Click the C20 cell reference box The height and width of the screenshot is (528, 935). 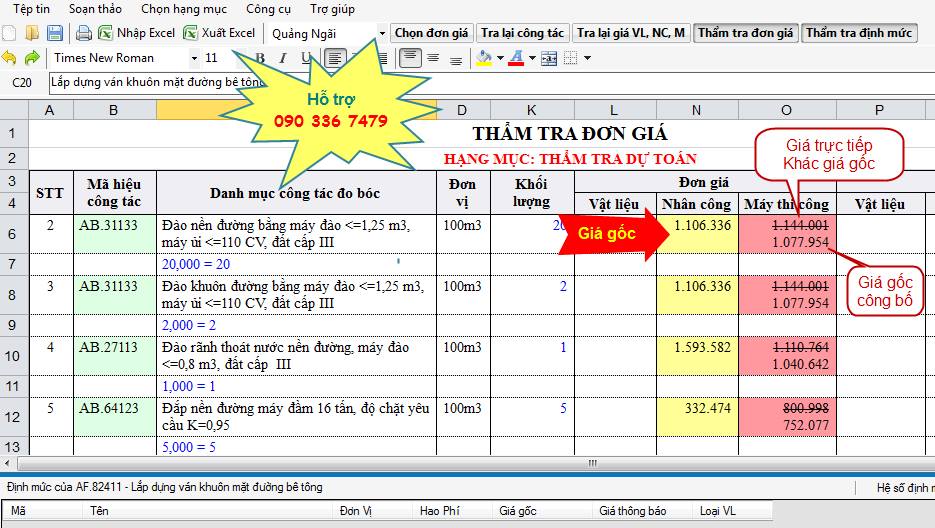click(22, 82)
